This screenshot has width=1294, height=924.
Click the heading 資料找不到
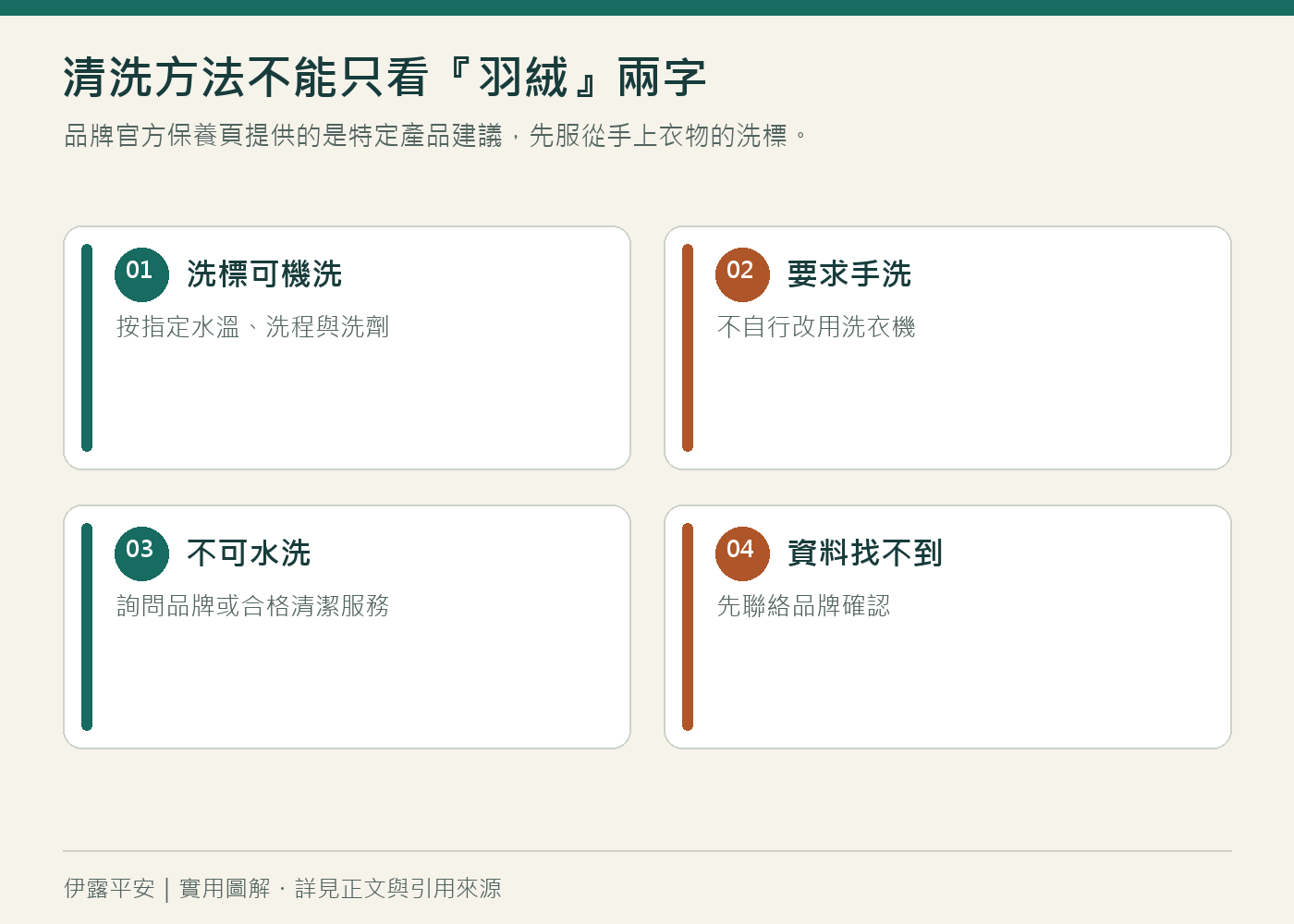(865, 553)
